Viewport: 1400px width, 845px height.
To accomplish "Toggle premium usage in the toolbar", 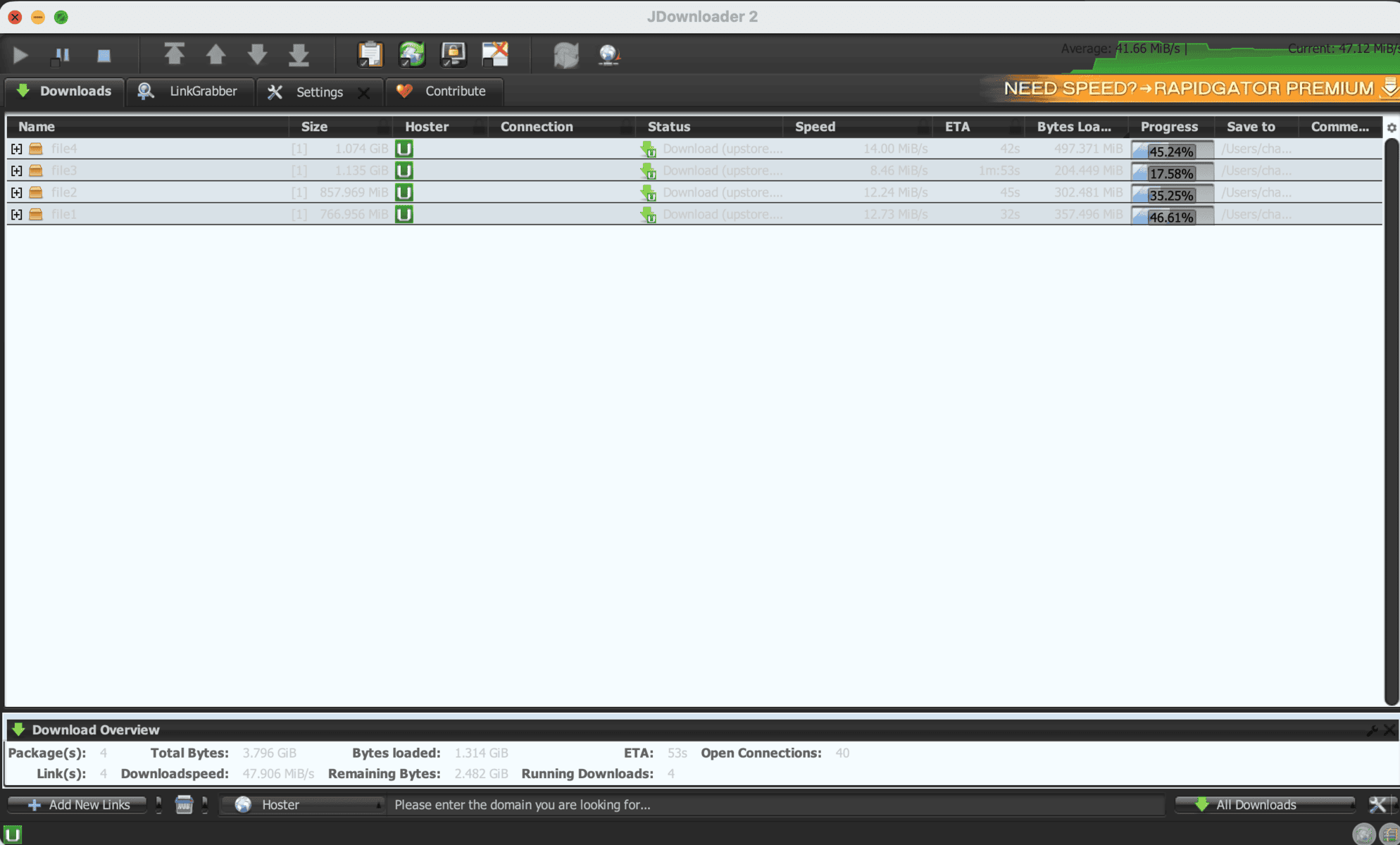I will pos(454,54).
